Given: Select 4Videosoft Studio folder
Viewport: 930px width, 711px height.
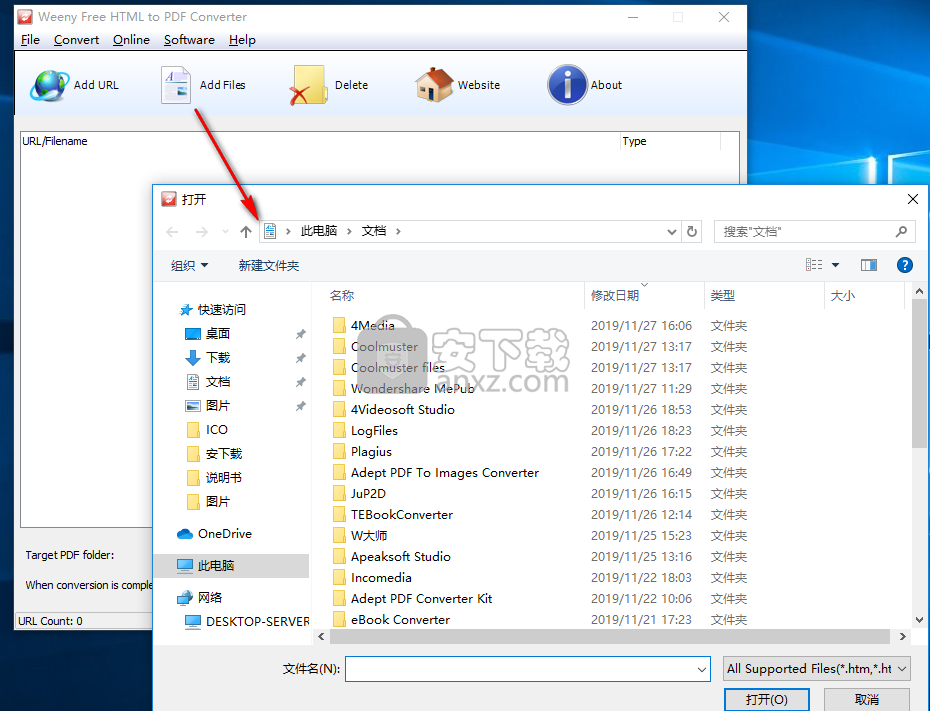Looking at the screenshot, I should pyautogui.click(x=403, y=410).
